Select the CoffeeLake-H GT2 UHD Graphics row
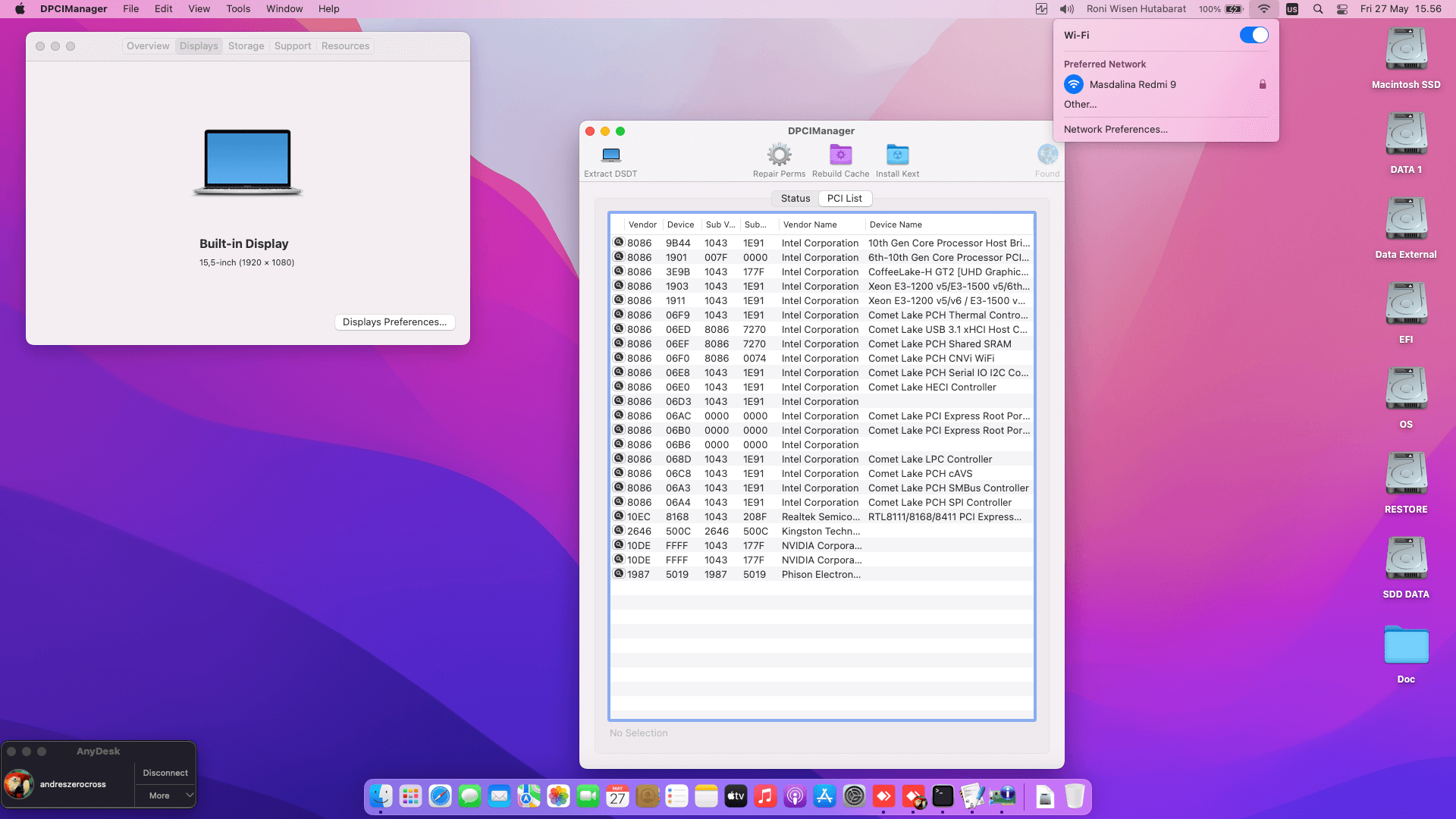 point(822,271)
